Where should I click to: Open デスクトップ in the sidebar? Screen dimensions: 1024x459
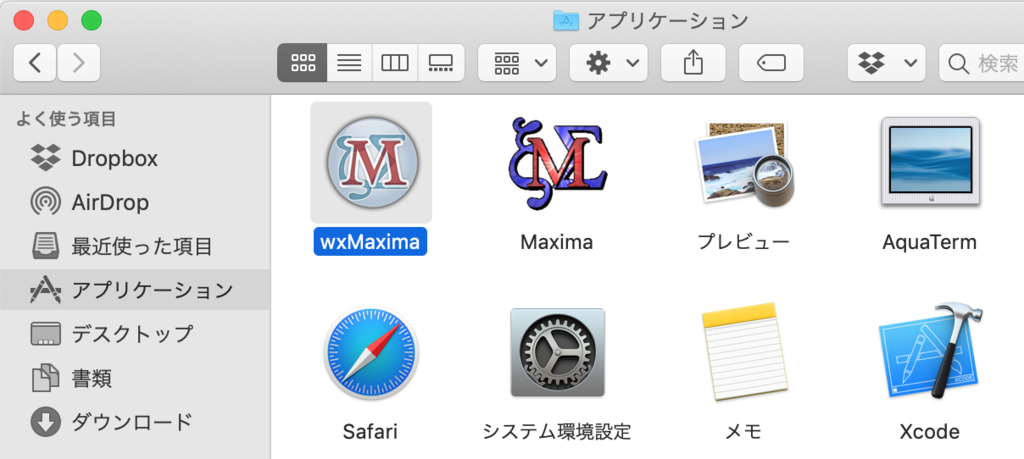click(x=135, y=334)
